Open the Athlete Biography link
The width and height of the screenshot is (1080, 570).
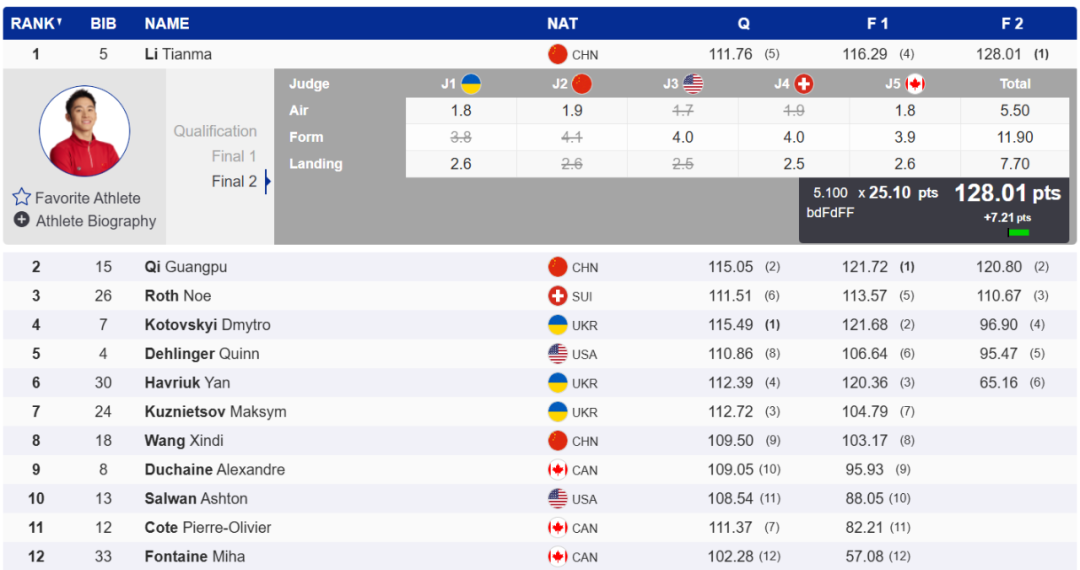tap(96, 221)
